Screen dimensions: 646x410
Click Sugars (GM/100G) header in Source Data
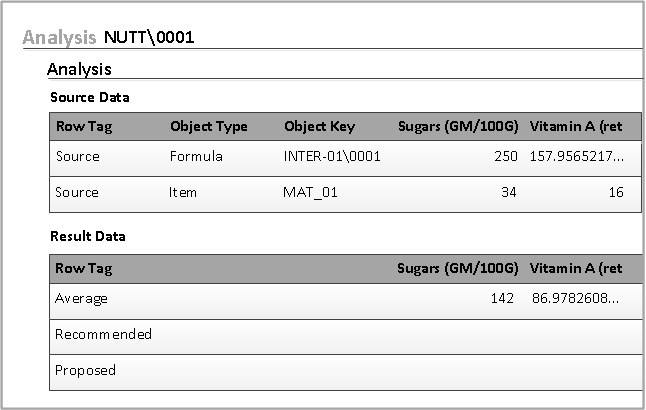[457, 127]
